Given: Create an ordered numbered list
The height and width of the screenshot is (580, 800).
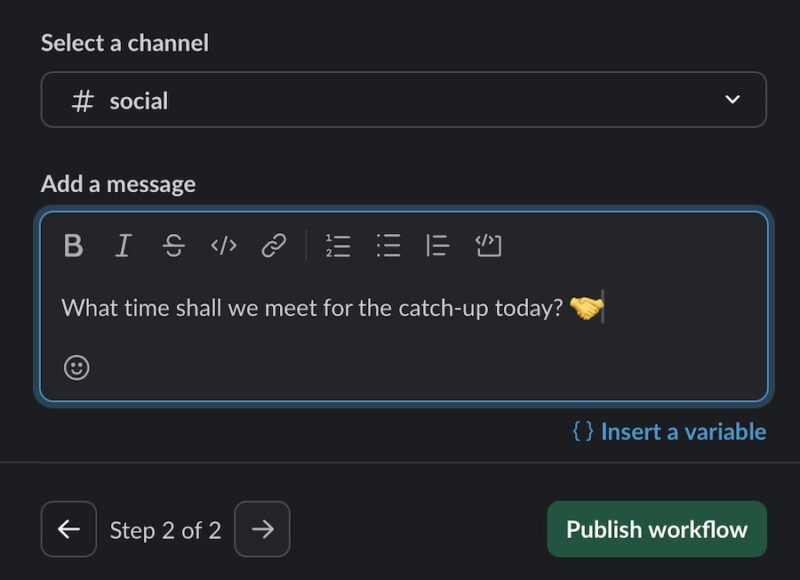Looking at the screenshot, I should point(337,245).
